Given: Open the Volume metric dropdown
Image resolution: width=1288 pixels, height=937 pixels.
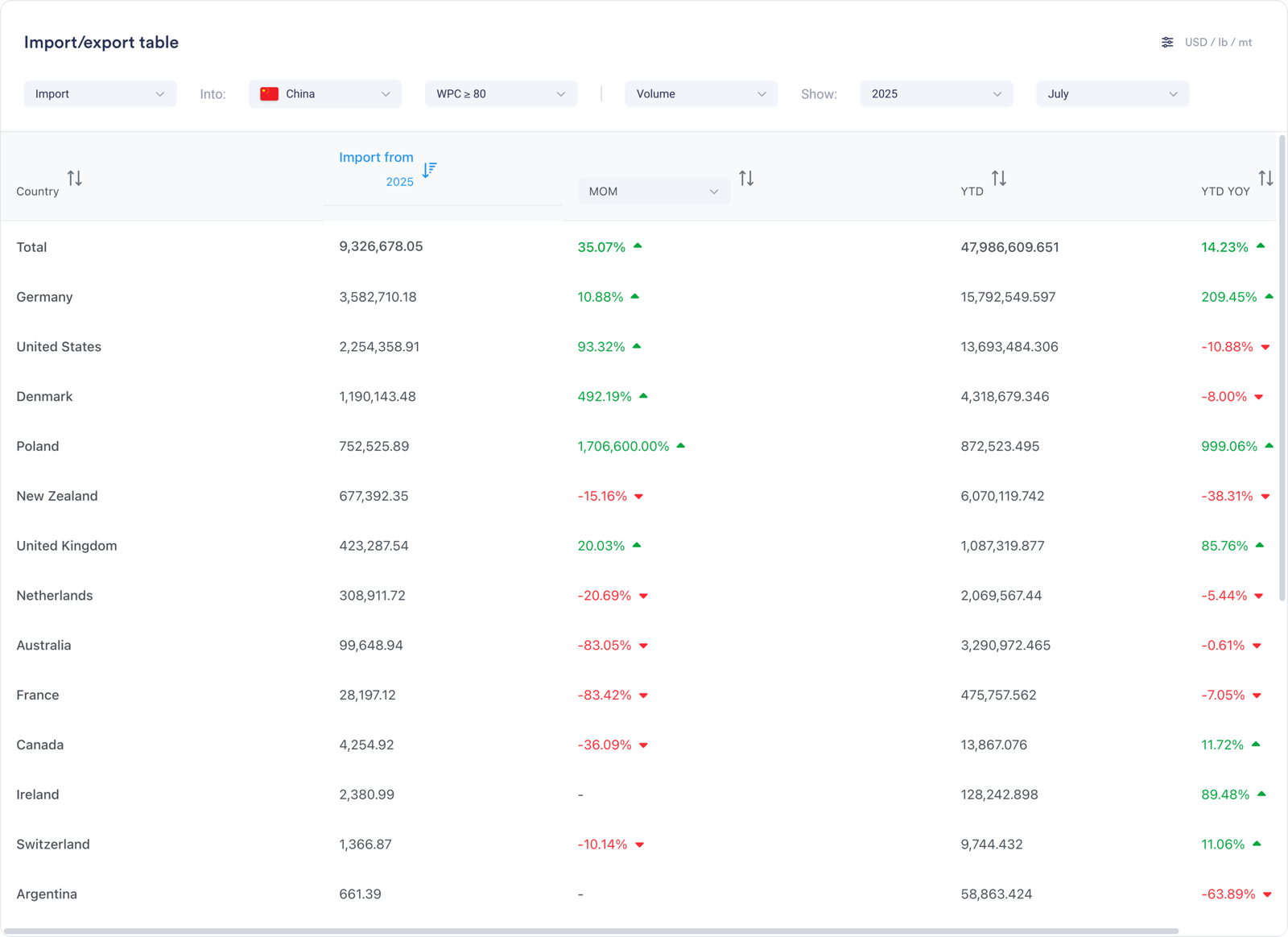Looking at the screenshot, I should [700, 94].
